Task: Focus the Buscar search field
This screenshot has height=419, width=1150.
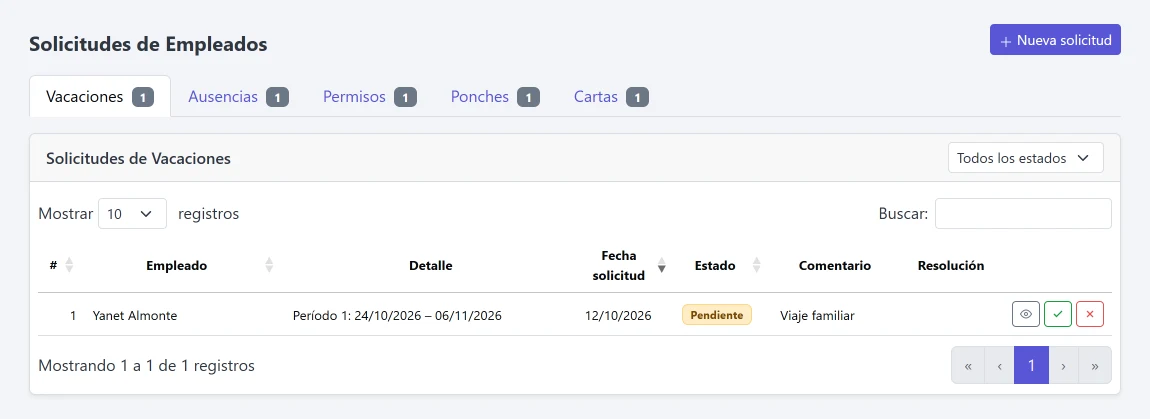Action: (1023, 214)
